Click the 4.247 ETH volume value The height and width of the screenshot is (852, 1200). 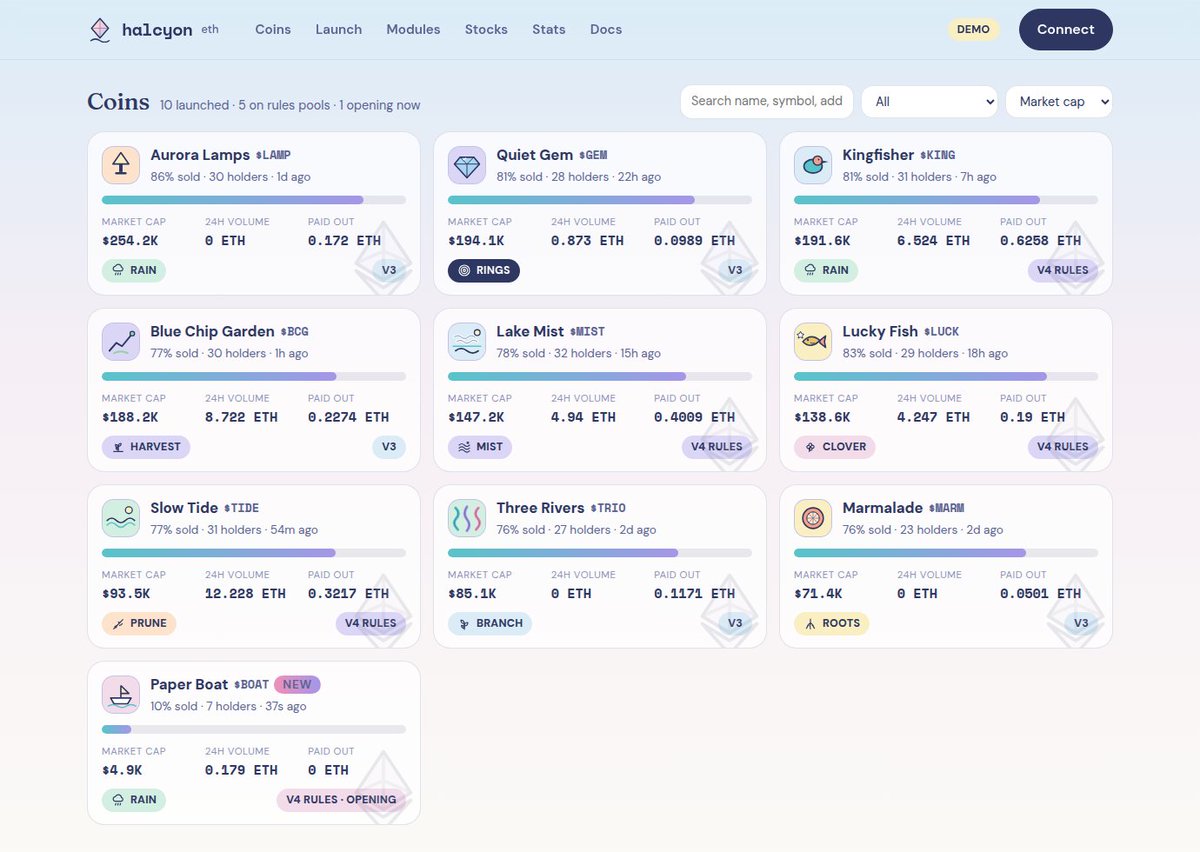933,417
